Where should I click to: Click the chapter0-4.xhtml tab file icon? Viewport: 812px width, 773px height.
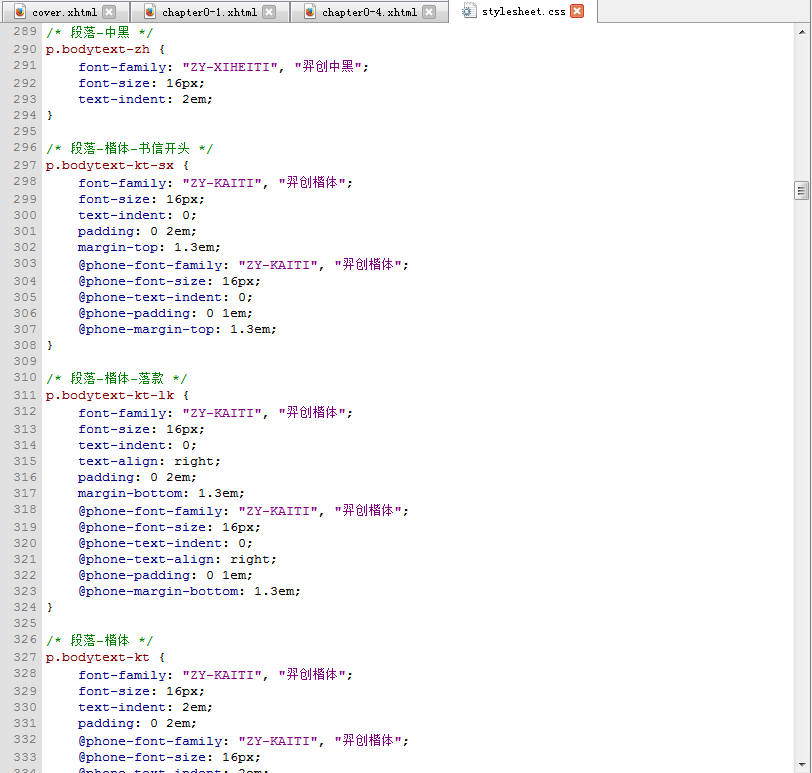coord(310,12)
